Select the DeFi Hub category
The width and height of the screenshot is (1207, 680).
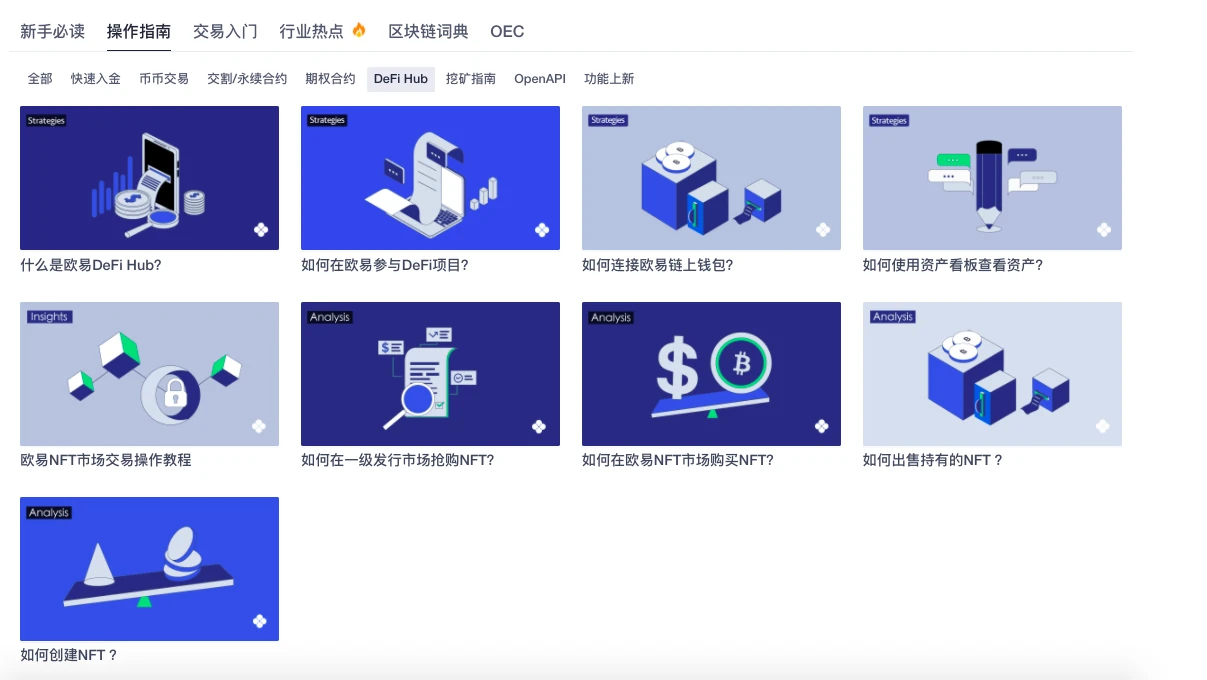point(401,79)
